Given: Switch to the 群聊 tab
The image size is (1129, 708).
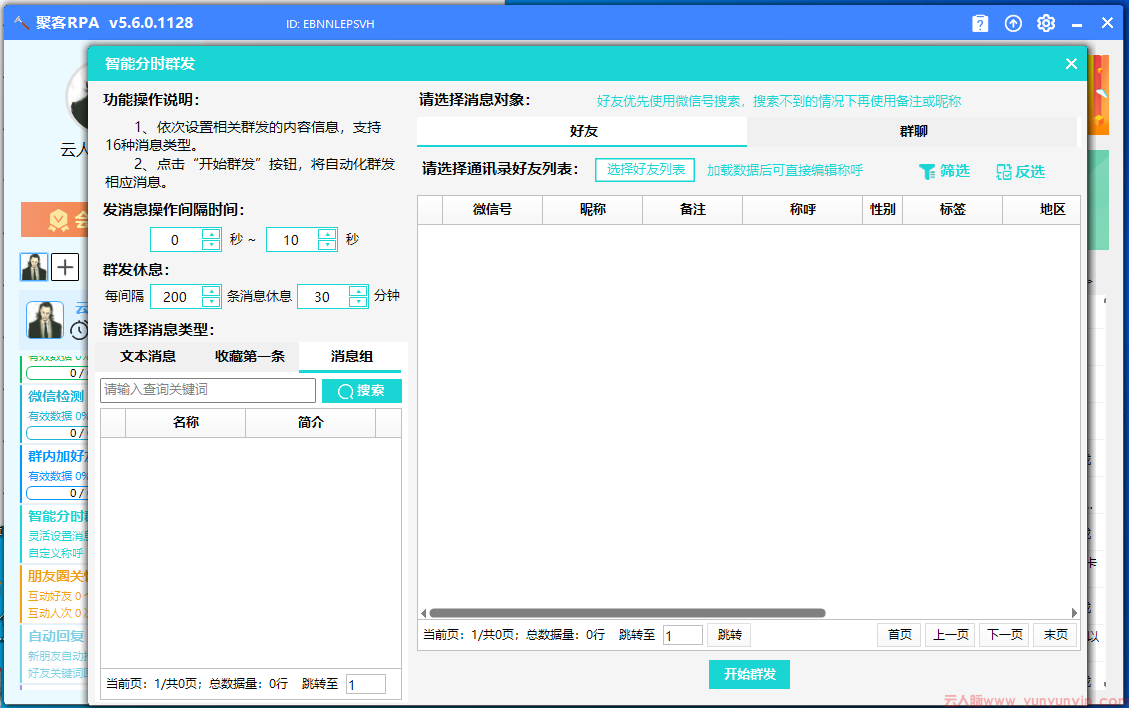Looking at the screenshot, I should tap(911, 131).
